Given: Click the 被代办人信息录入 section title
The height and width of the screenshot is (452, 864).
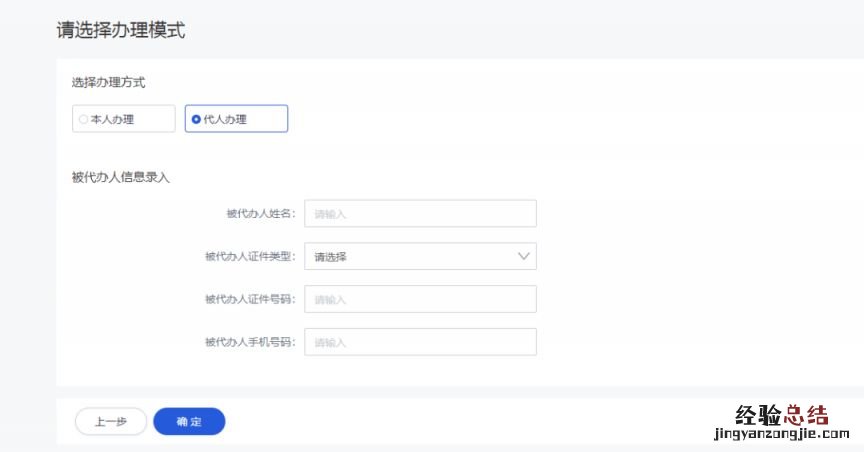Looking at the screenshot, I should point(121,178).
